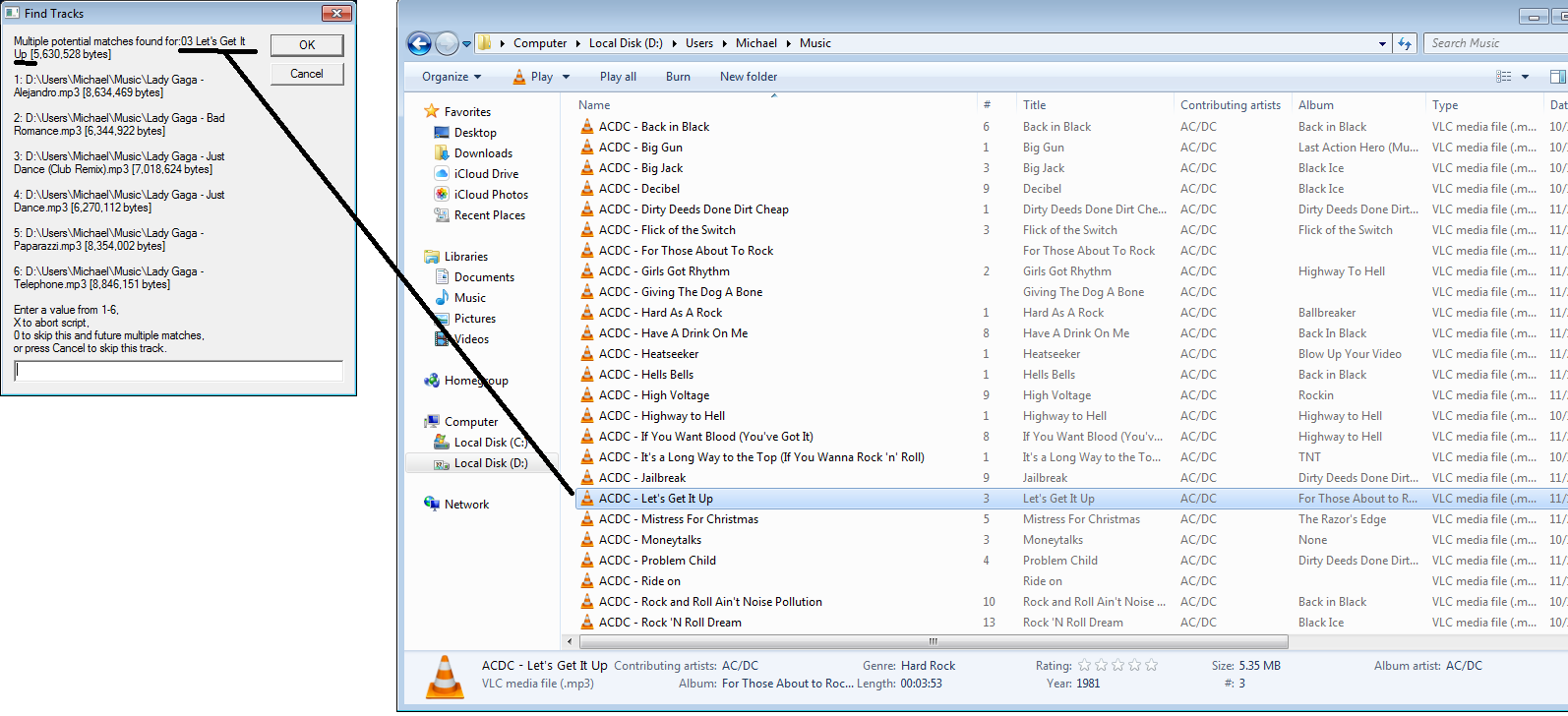The image size is (1568, 716).
Task: Select the file ACDC - Flick of the Switch
Action: (x=667, y=230)
